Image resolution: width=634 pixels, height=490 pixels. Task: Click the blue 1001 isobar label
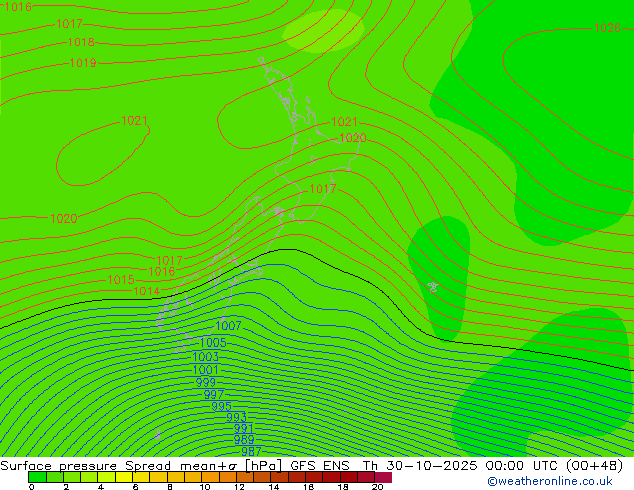(x=205, y=370)
